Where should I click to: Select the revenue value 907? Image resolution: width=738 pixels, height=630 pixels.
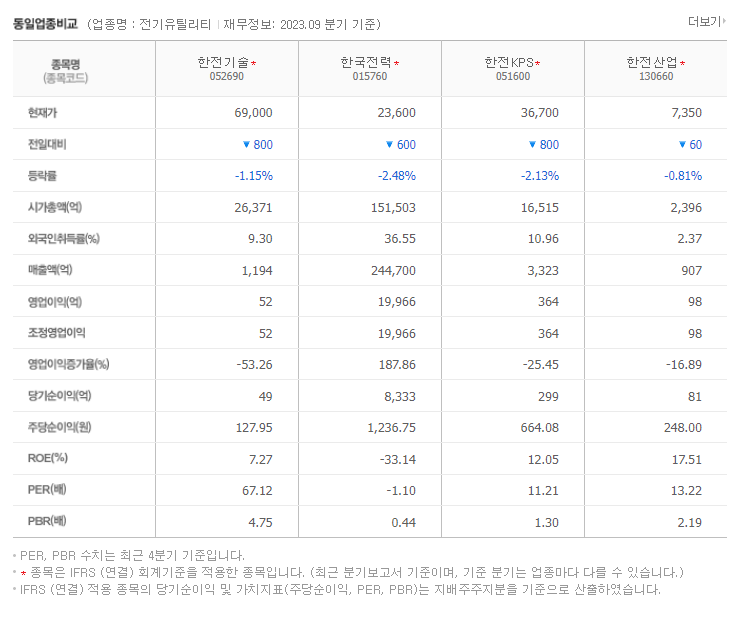pyautogui.click(x=691, y=271)
